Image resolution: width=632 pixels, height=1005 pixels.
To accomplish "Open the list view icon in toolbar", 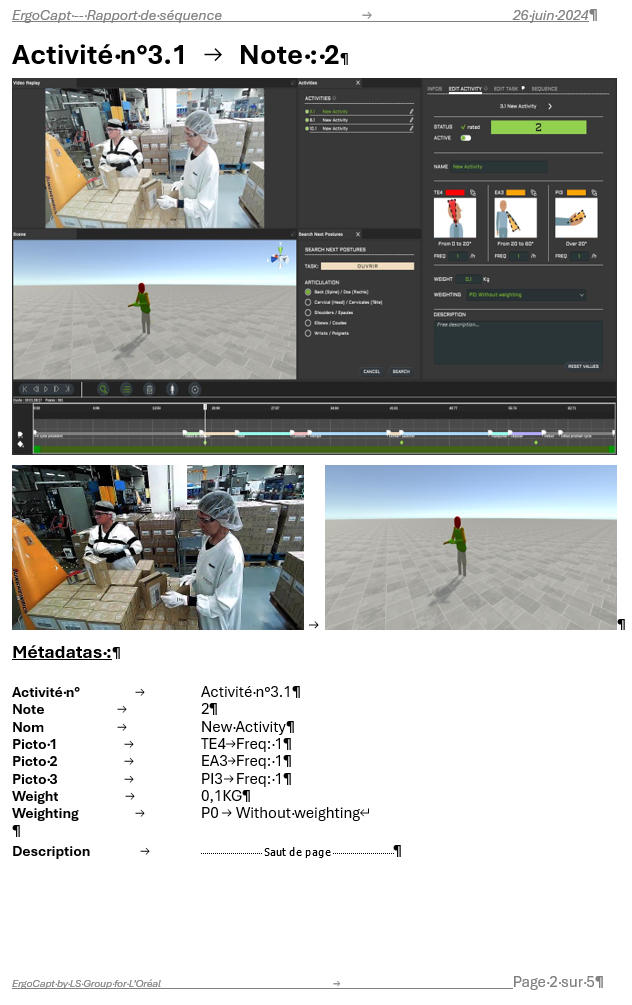I will point(126,389).
